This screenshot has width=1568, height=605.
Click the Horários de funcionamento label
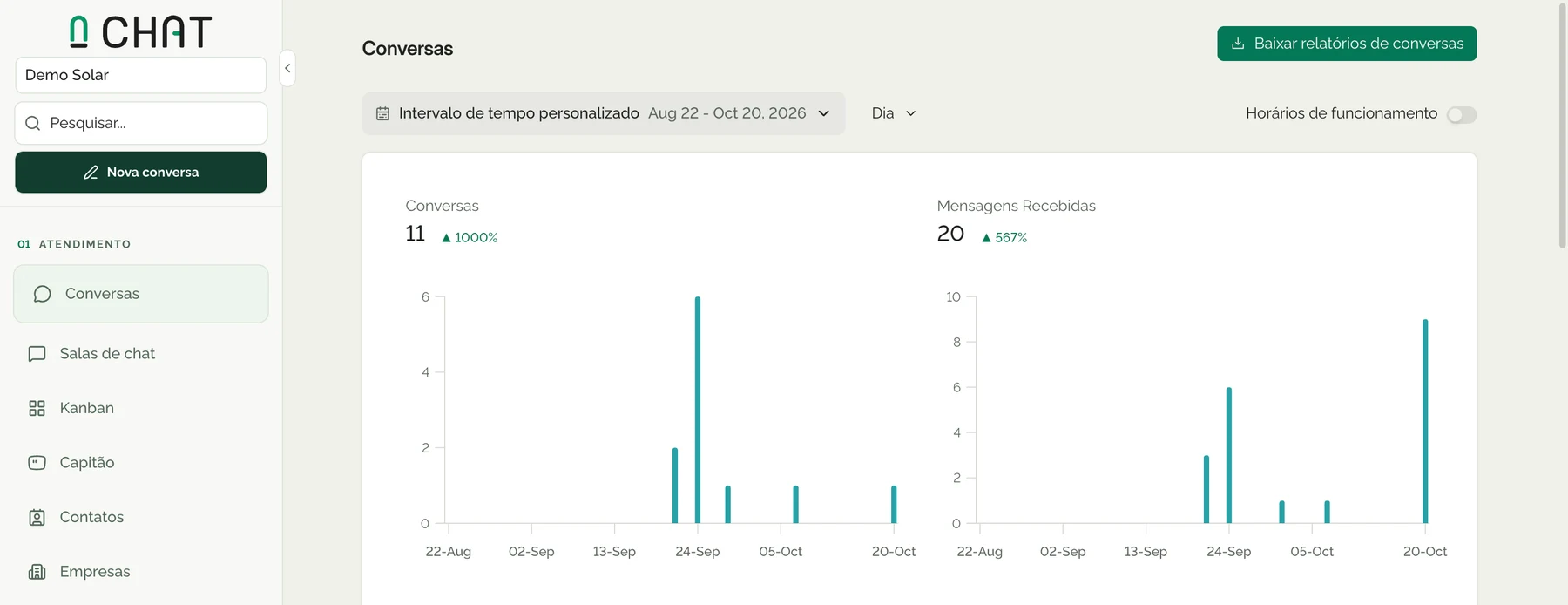pyautogui.click(x=1342, y=113)
